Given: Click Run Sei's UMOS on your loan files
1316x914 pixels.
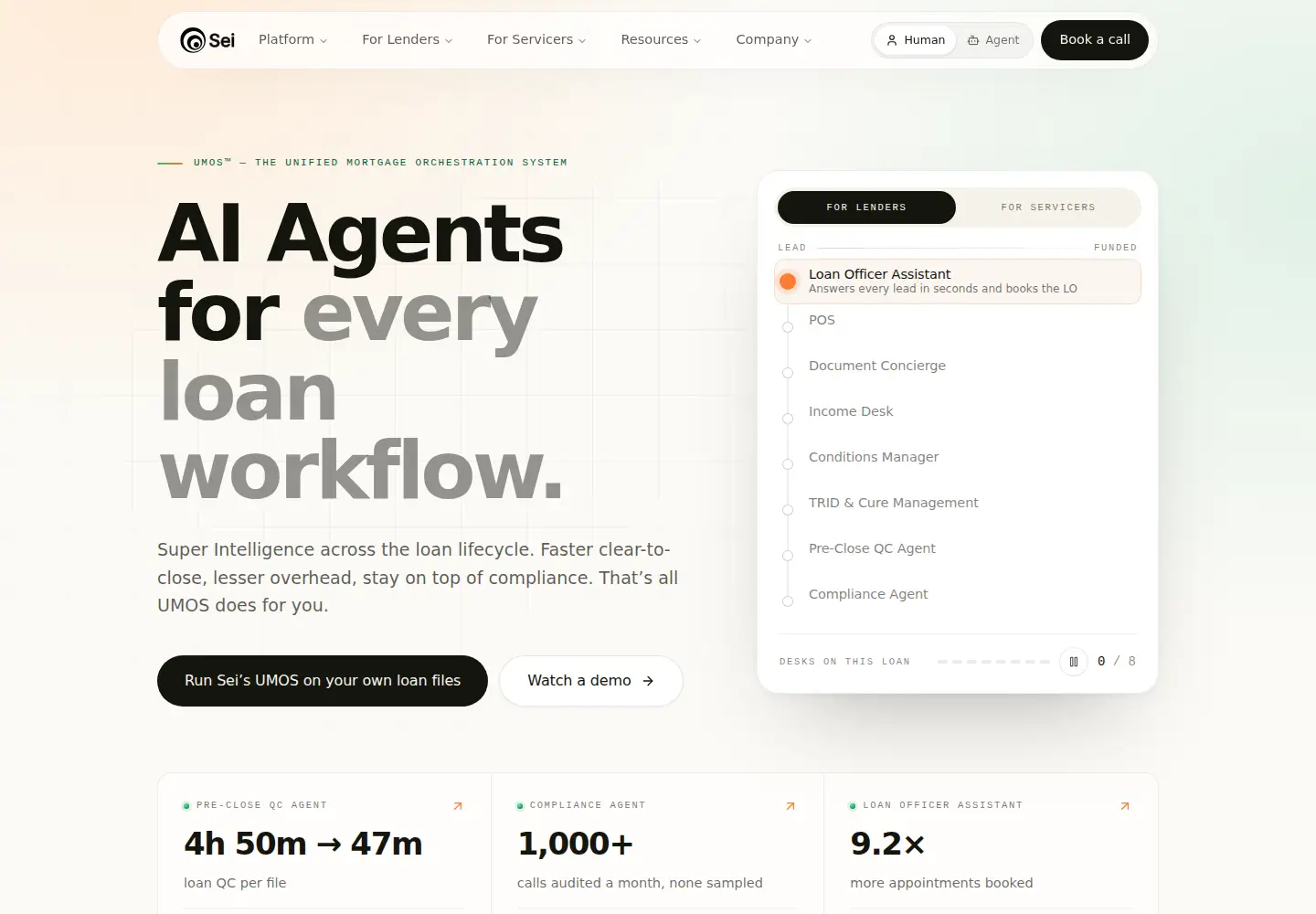Looking at the screenshot, I should tap(323, 681).
